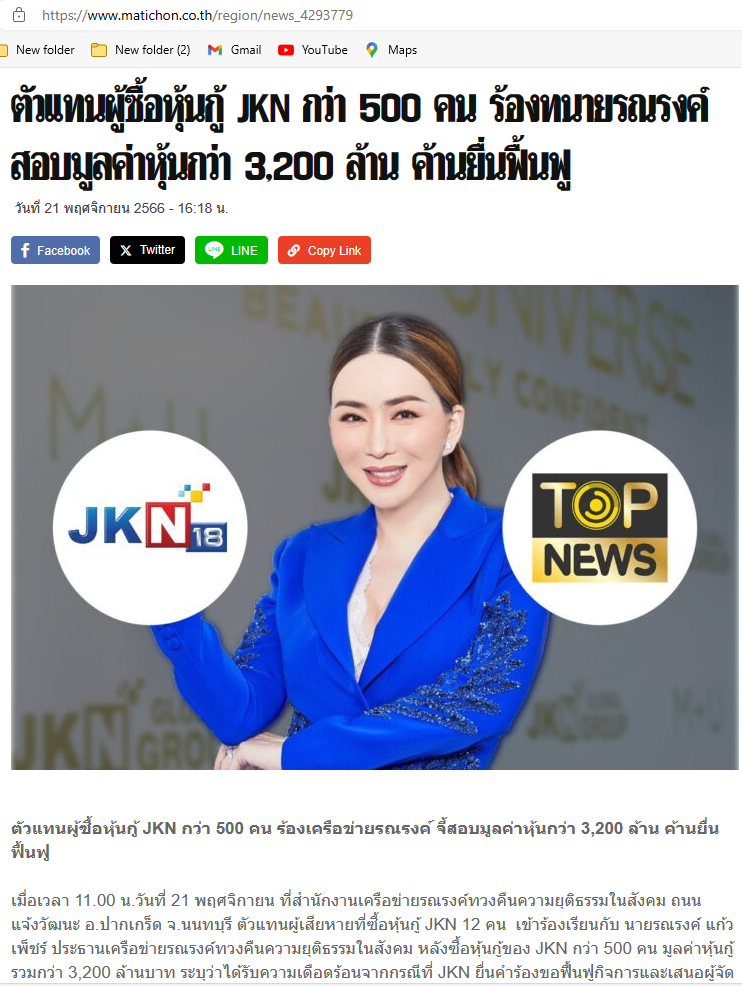This screenshot has height=986, width=742.
Task: Copy the article link
Action: coord(324,250)
